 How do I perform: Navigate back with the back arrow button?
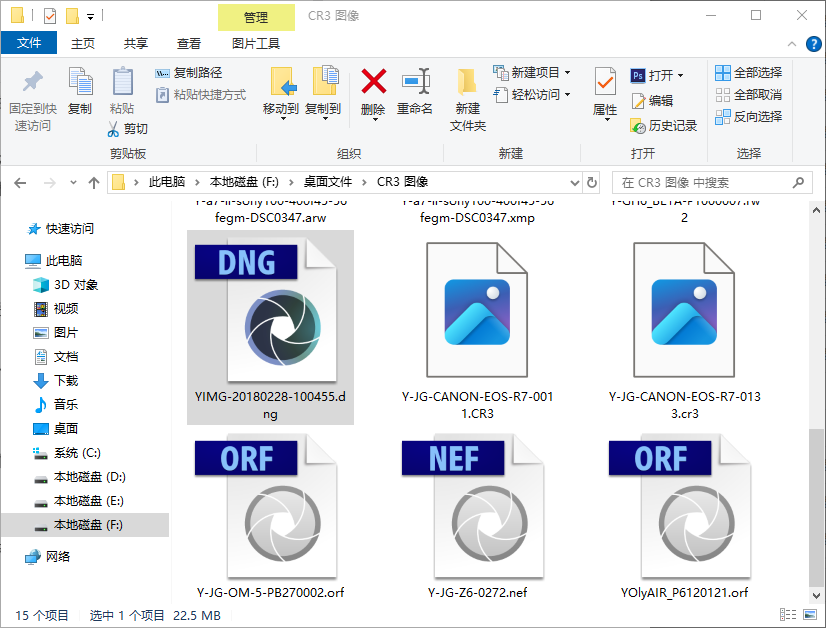tap(22, 183)
